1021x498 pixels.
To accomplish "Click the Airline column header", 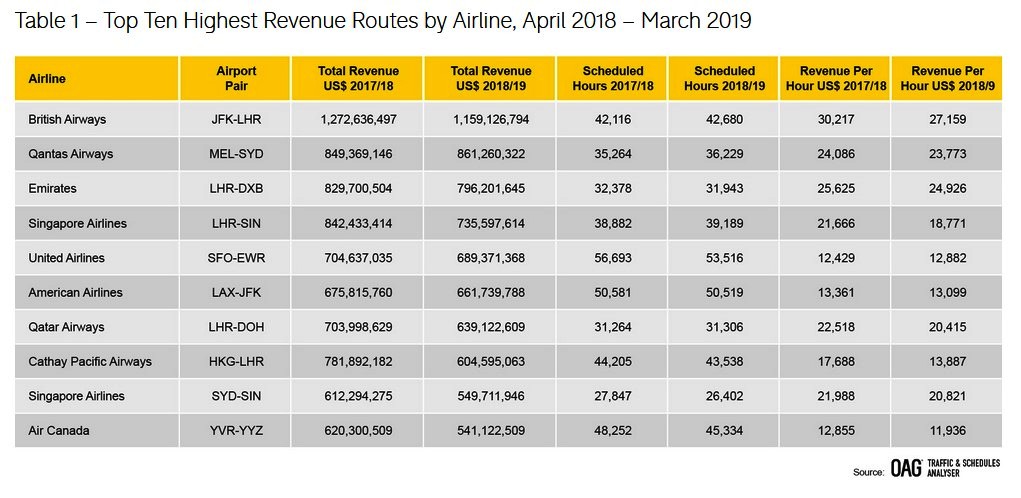I will (x=96, y=79).
